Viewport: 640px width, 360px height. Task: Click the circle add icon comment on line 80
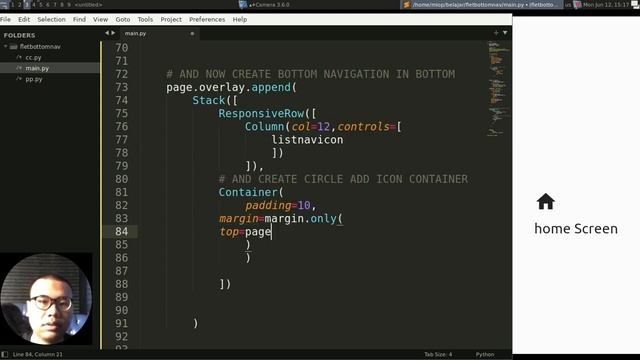[x=343, y=179]
